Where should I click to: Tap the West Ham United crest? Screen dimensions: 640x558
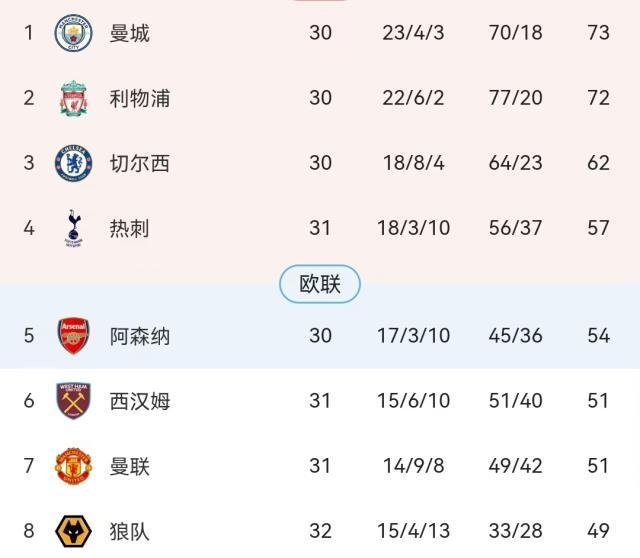73,401
